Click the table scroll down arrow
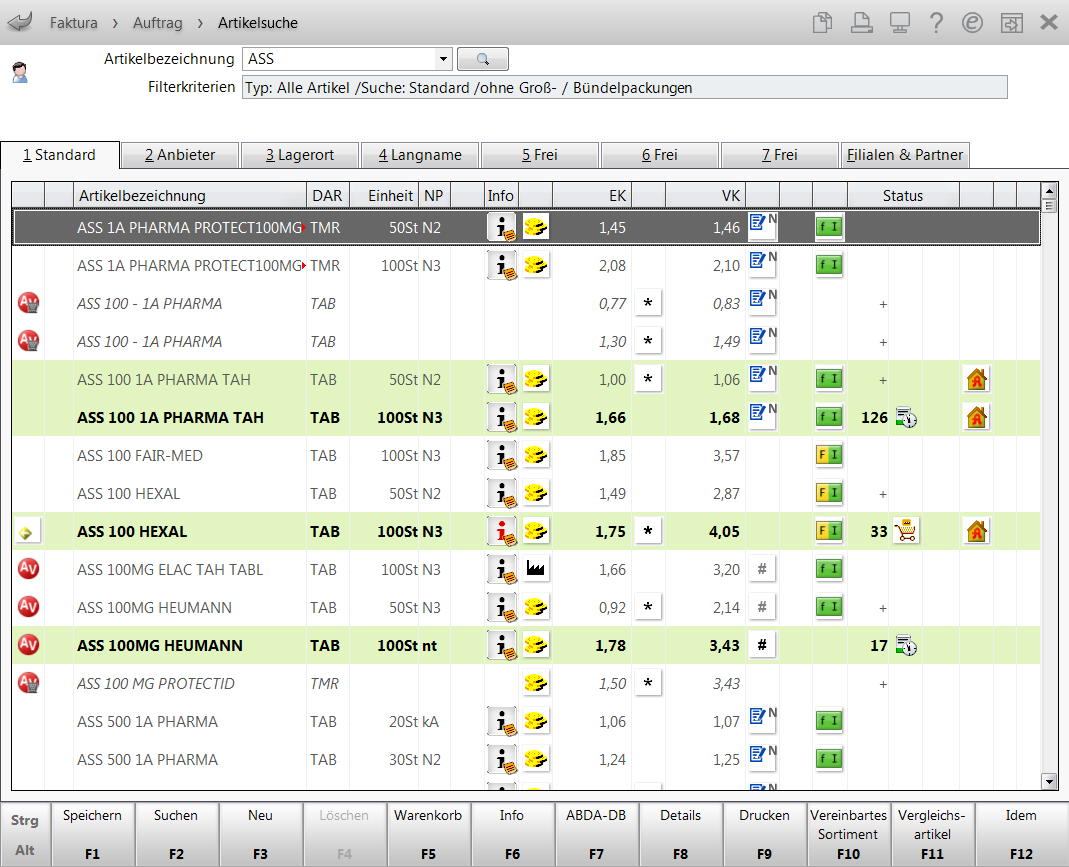Viewport: 1069px width, 867px height. [x=1049, y=781]
